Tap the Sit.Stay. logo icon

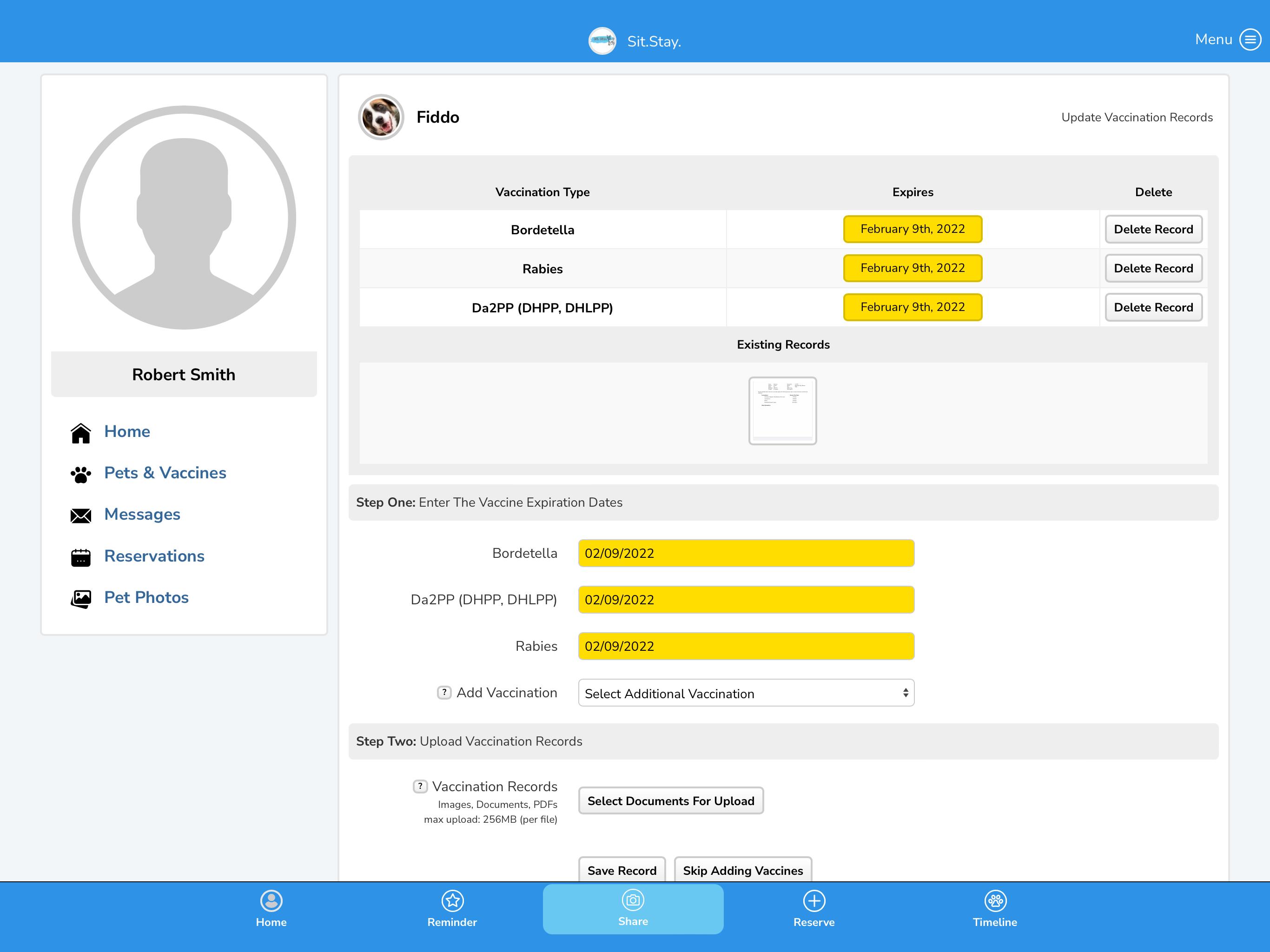[602, 41]
